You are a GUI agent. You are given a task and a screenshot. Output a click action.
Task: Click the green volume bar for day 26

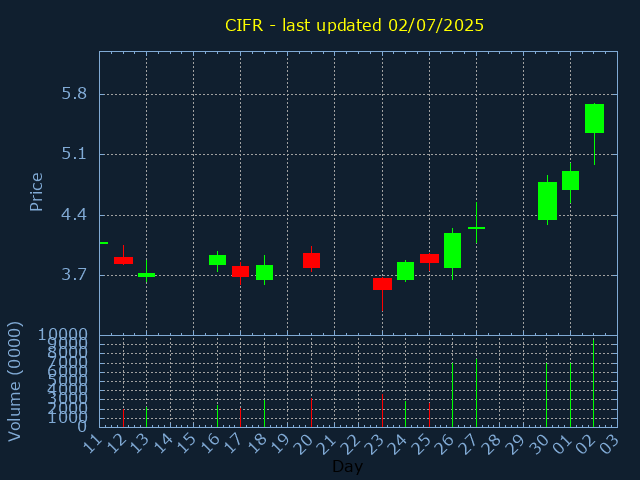point(452,395)
